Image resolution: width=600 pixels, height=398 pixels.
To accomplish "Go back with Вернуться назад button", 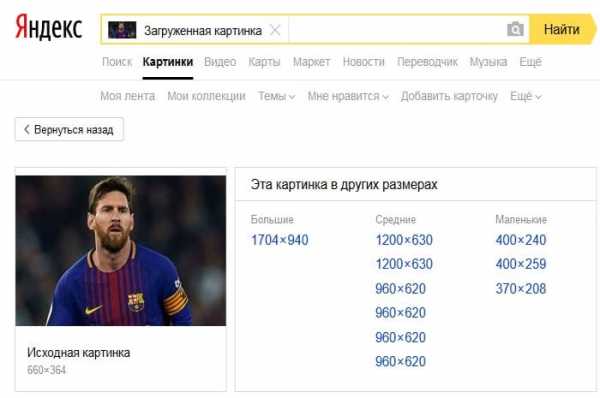I will pos(69,129).
